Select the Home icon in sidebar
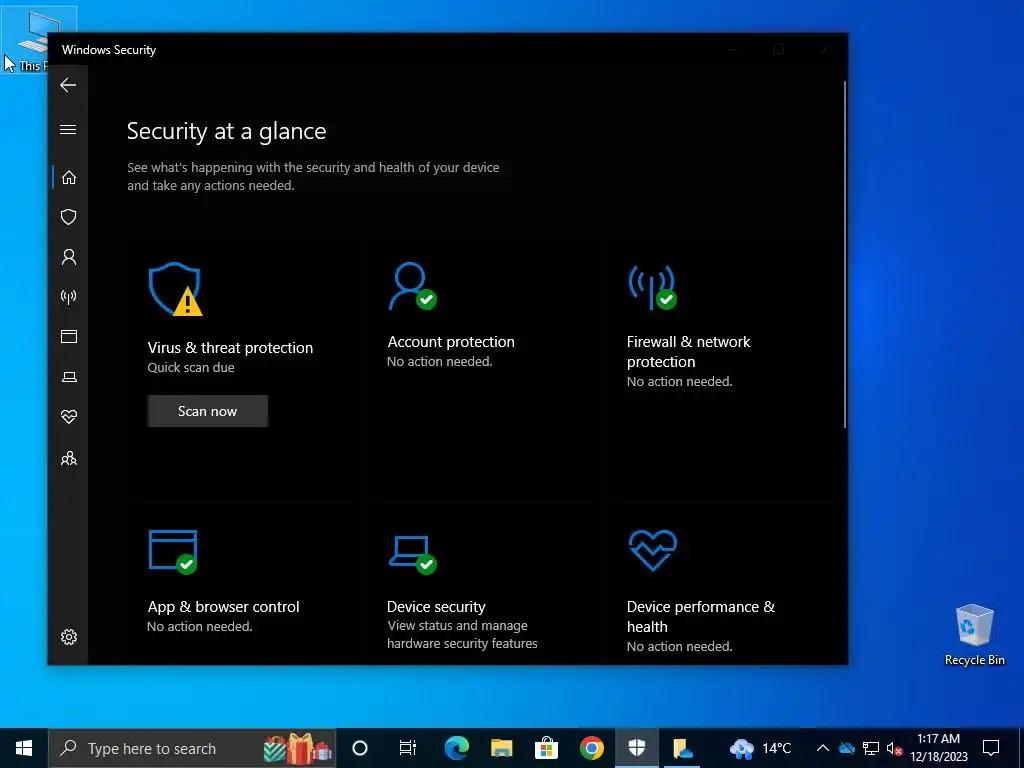 (69, 178)
